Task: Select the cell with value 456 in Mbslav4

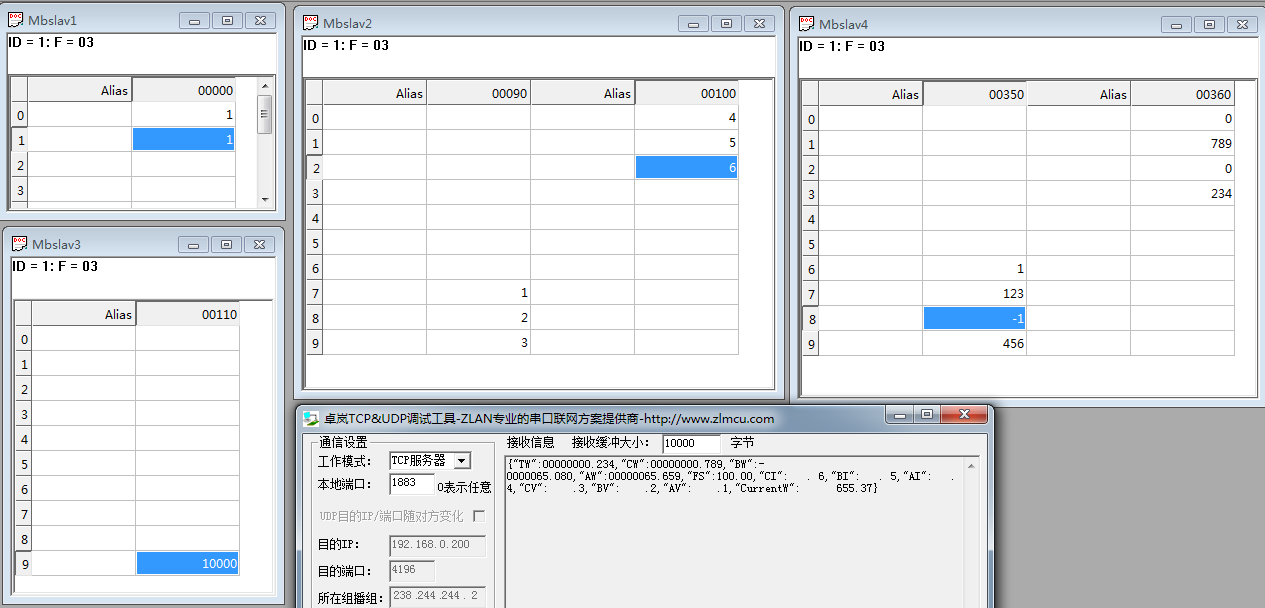Action: (x=974, y=344)
